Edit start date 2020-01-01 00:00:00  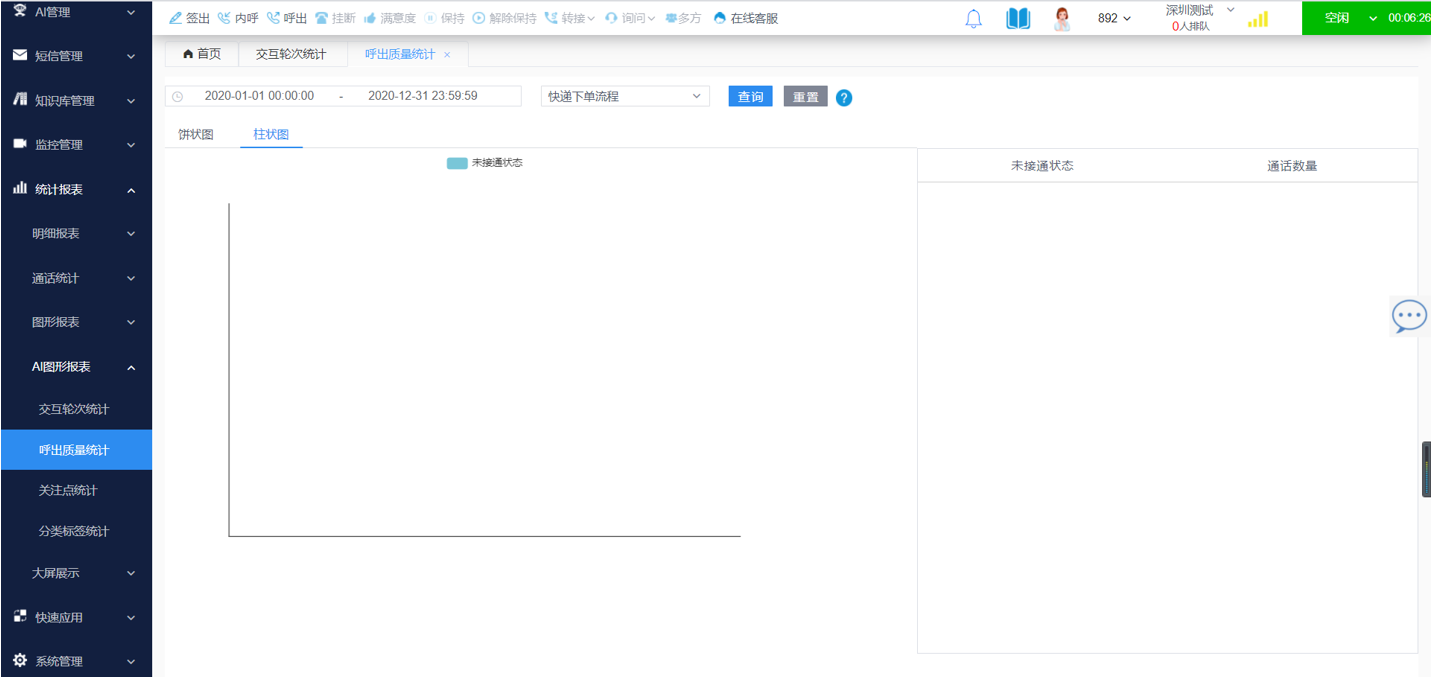tap(259, 96)
